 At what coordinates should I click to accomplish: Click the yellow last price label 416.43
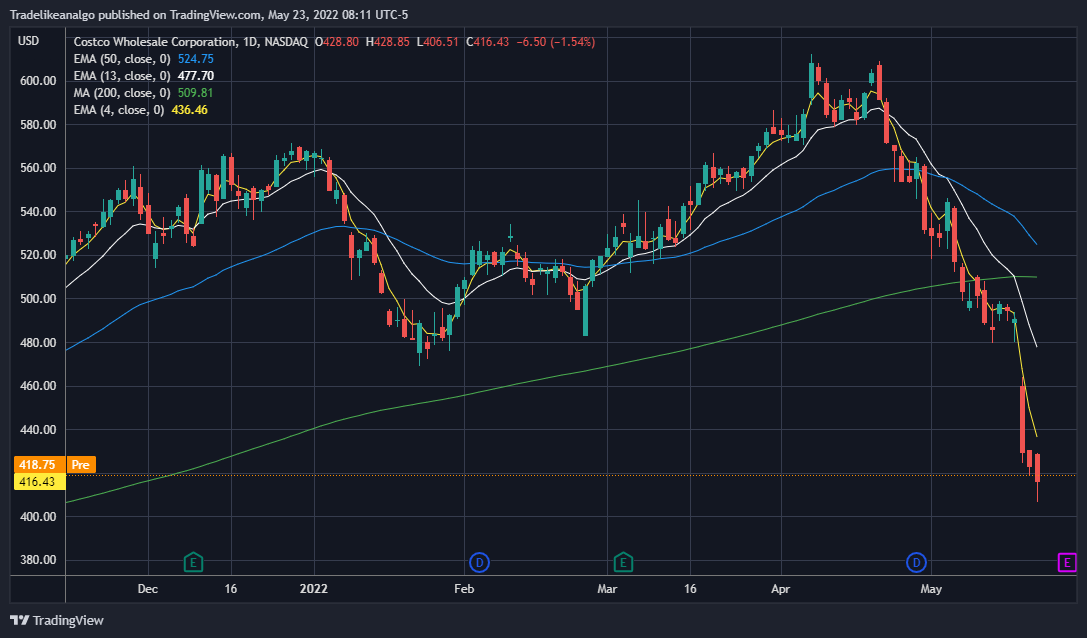coord(40,481)
